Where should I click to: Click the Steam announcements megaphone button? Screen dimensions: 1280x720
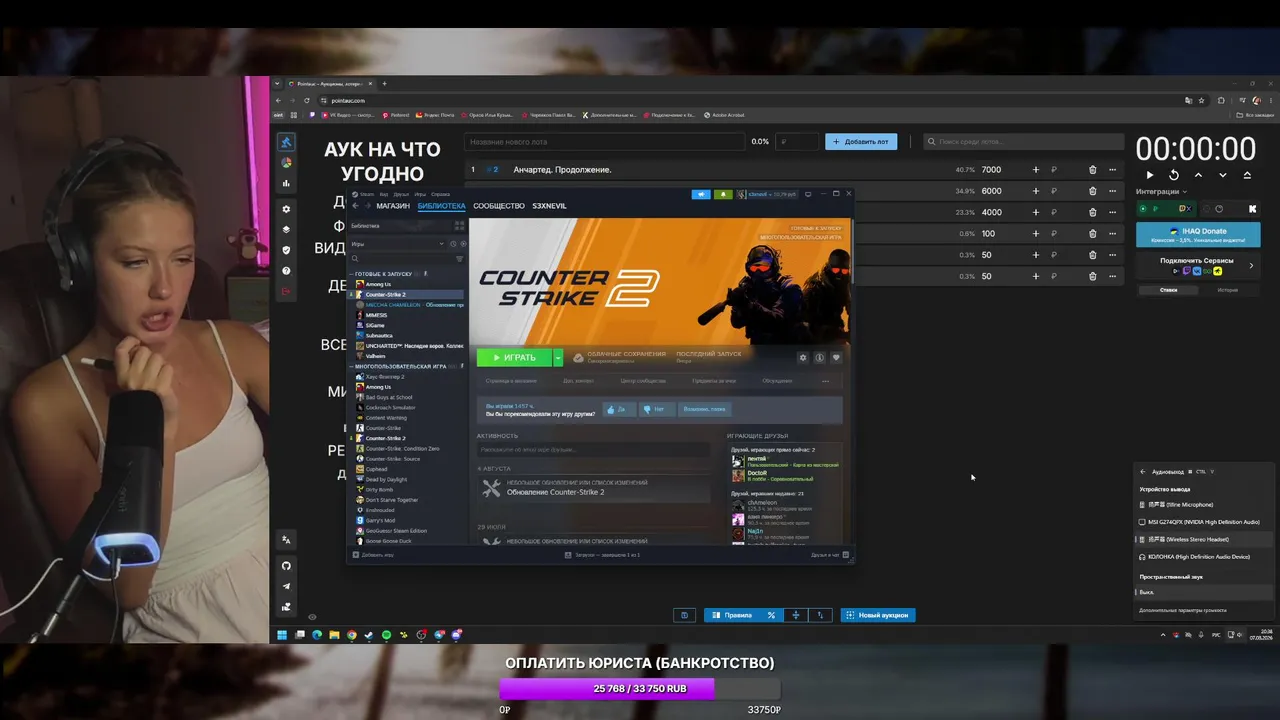click(x=701, y=194)
